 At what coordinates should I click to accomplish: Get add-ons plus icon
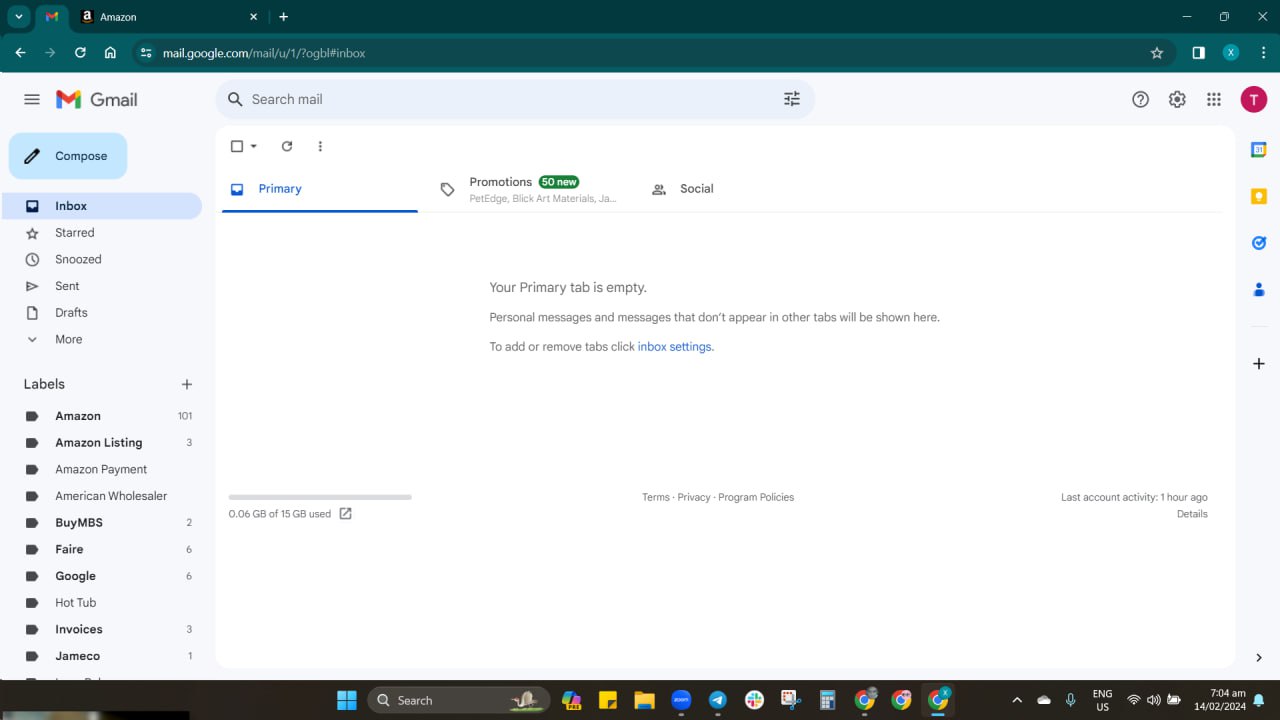[x=1259, y=364]
